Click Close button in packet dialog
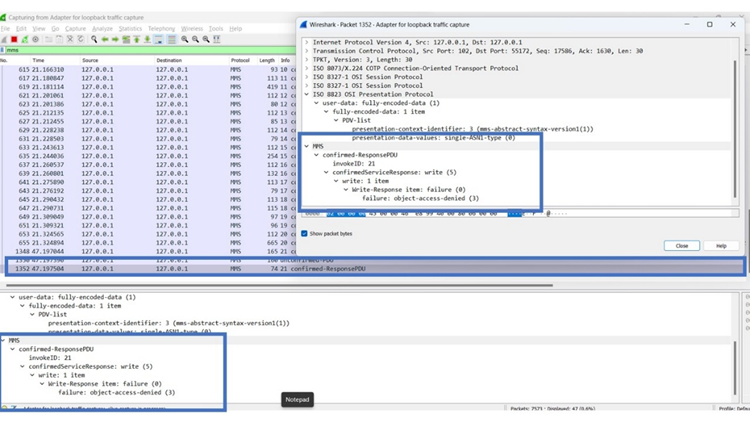Screen dimensions: 750x422 point(682,245)
